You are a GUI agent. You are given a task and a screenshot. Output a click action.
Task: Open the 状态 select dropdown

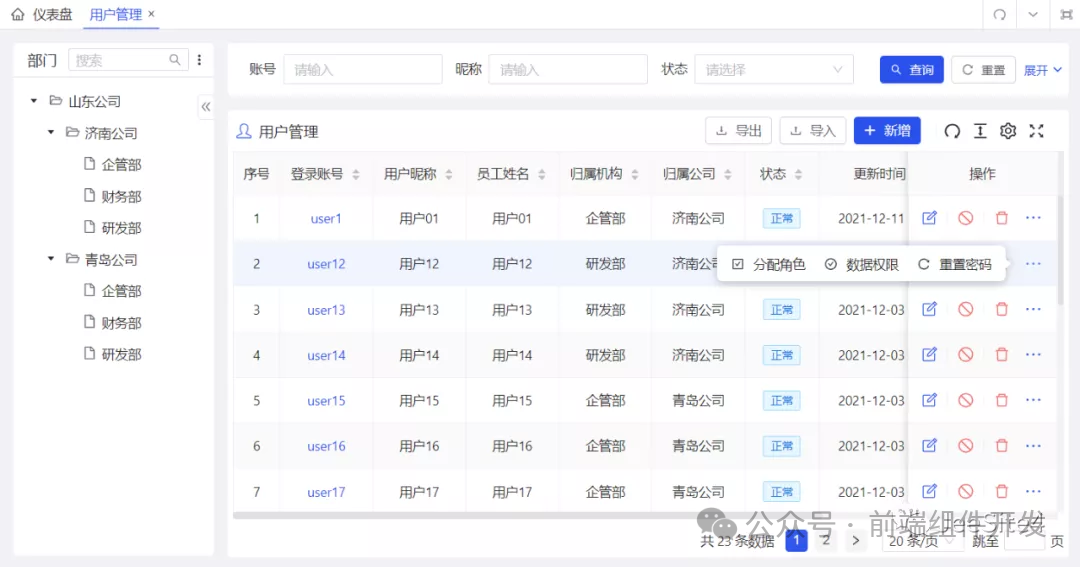tap(773, 70)
